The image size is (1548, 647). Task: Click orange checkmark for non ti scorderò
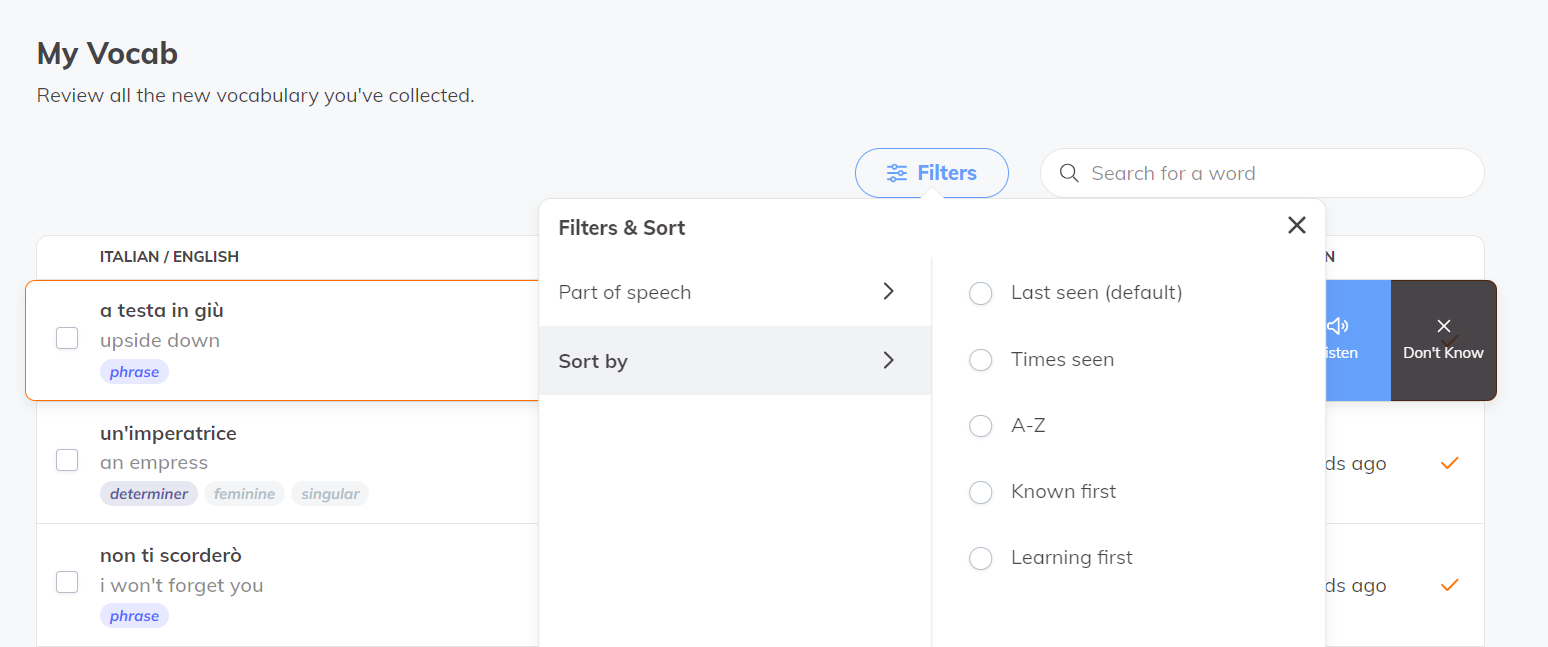click(x=1449, y=585)
